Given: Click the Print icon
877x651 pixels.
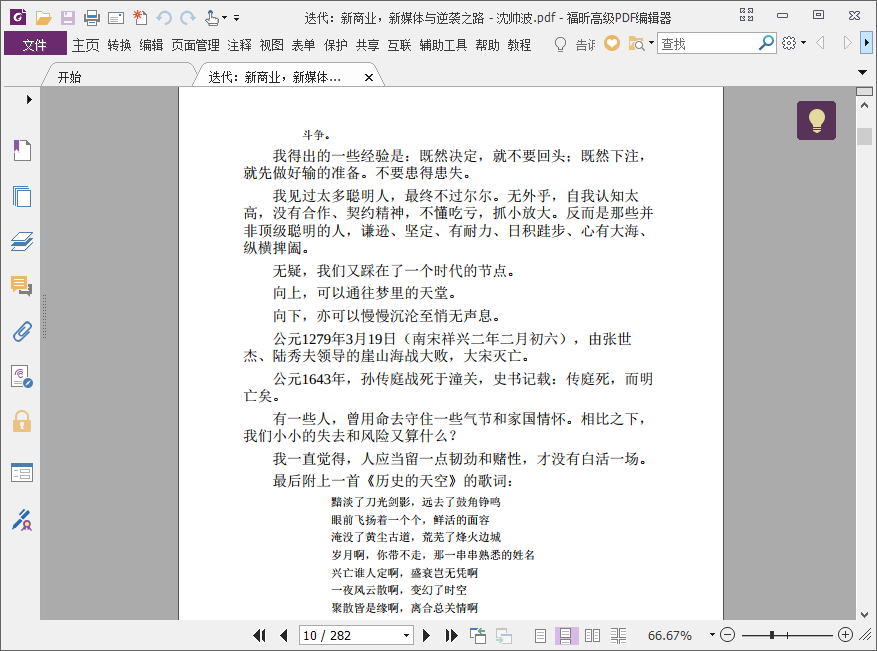Looking at the screenshot, I should tap(92, 18).
